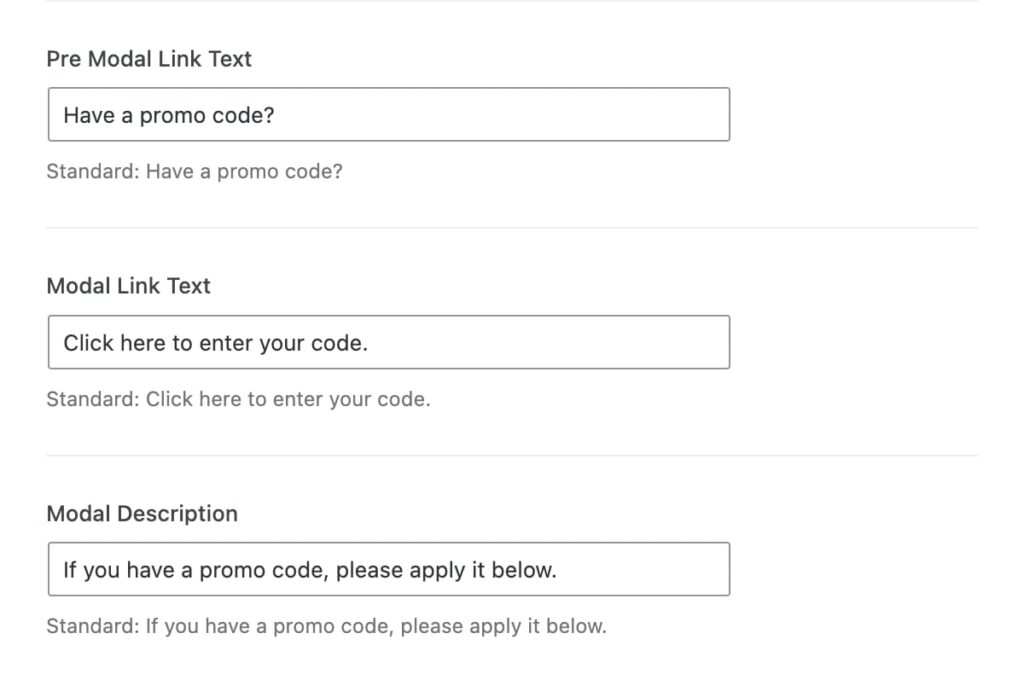Click the empty area right of the first field
Screen dimensions: 1024x674
pos(870,115)
